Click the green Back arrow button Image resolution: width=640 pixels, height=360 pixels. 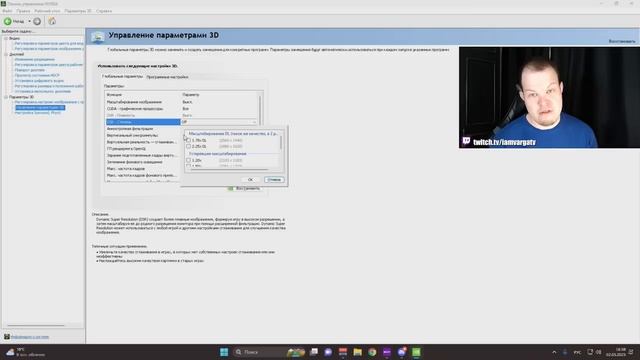pyautogui.click(x=8, y=21)
